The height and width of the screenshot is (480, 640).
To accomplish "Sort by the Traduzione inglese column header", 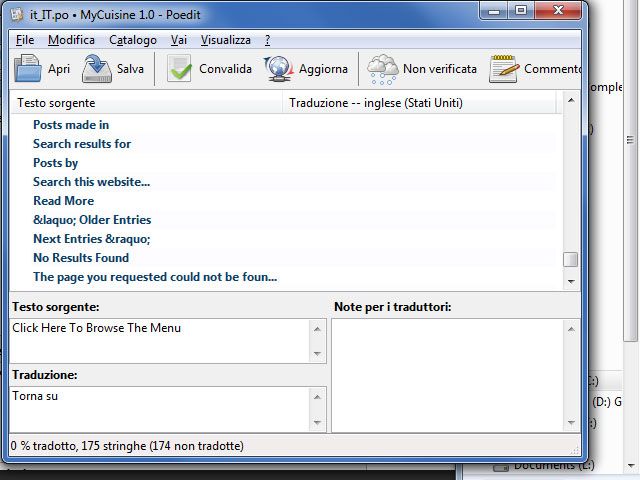I will (x=419, y=103).
